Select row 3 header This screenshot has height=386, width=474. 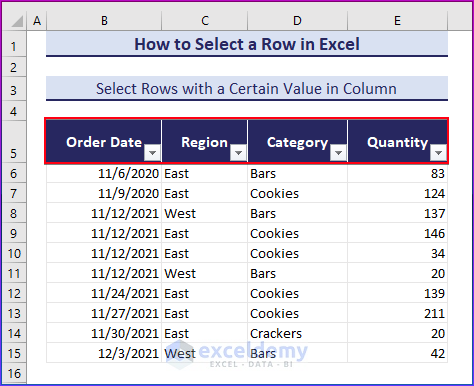[14, 89]
